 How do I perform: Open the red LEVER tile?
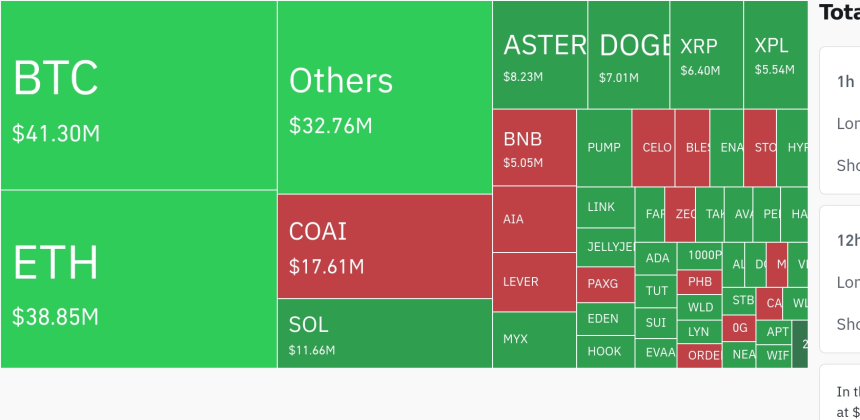[x=534, y=282]
